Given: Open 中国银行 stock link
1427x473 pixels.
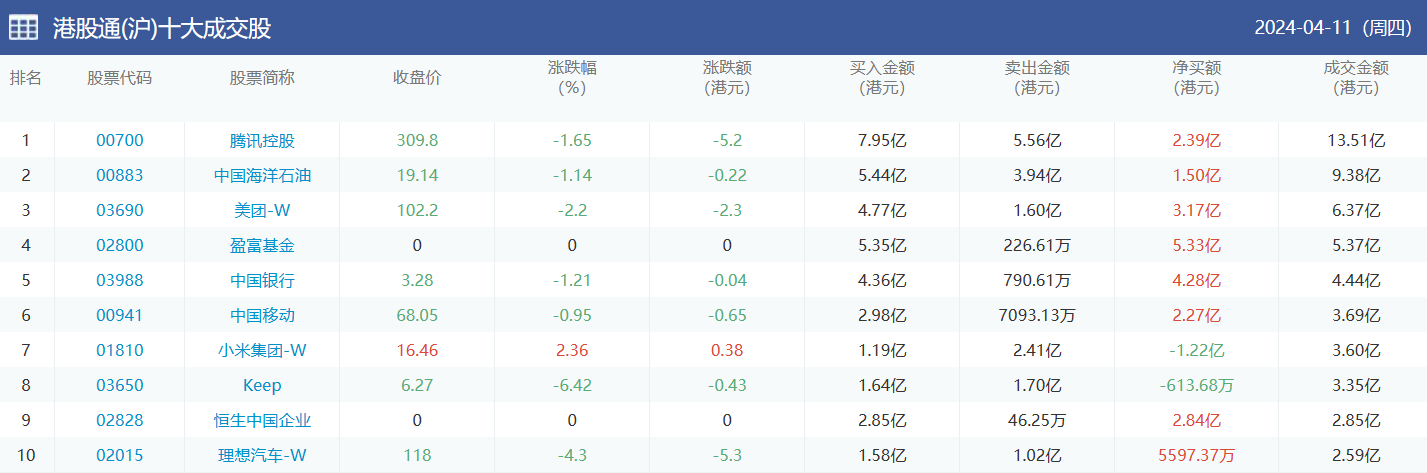Looking at the screenshot, I should [x=262, y=281].
